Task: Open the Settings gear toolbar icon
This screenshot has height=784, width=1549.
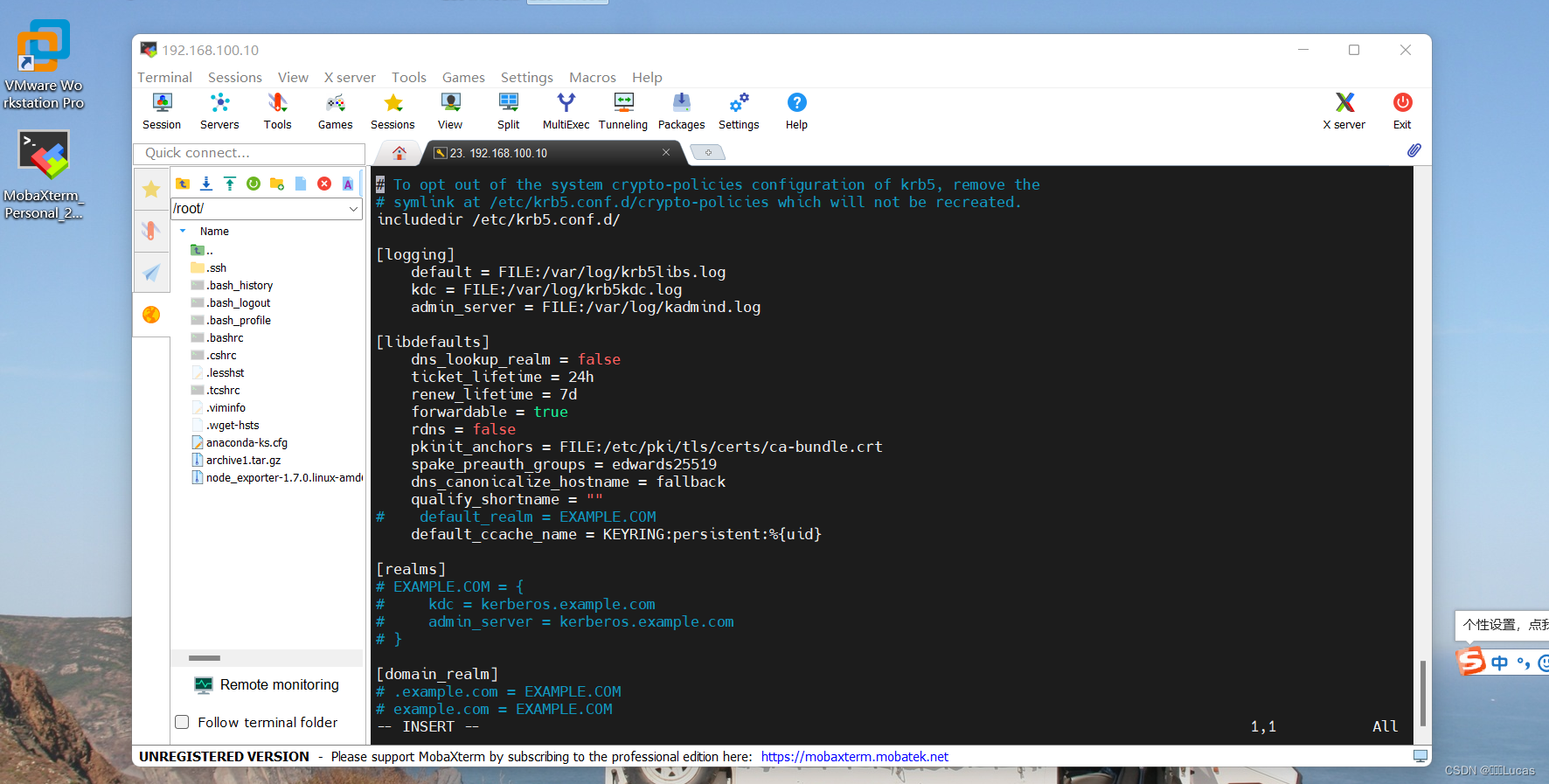Action: tap(739, 111)
